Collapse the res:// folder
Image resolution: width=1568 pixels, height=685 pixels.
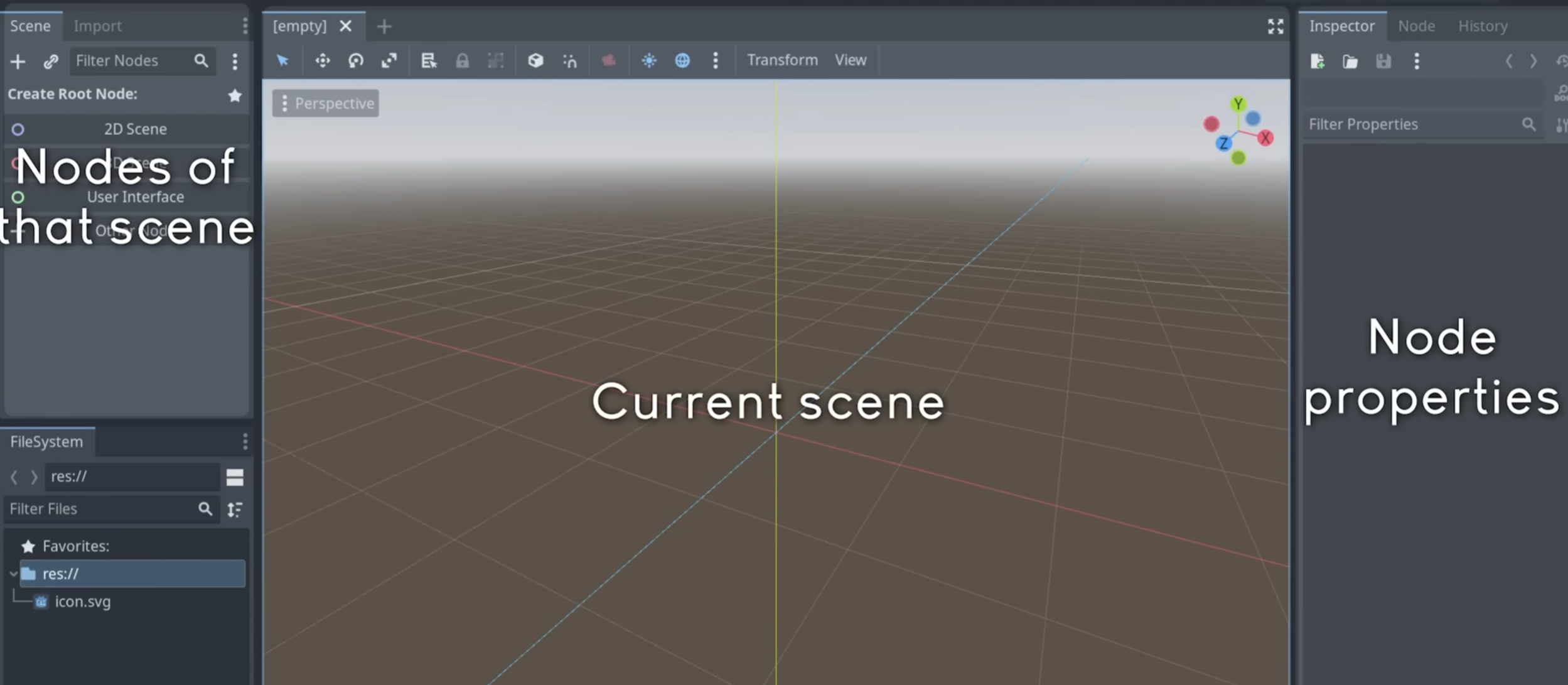[x=13, y=574]
